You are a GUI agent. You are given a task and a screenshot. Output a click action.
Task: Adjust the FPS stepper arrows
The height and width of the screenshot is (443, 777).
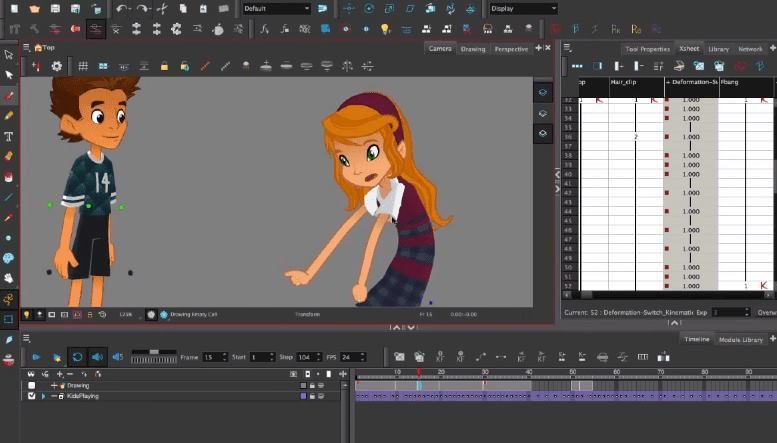click(x=363, y=357)
